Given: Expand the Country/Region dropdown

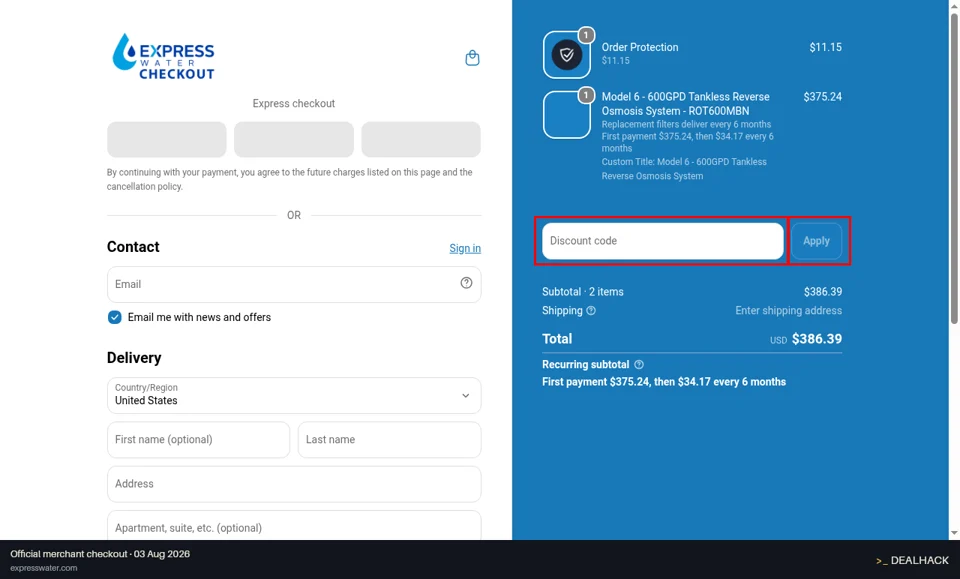Looking at the screenshot, I should click(294, 395).
